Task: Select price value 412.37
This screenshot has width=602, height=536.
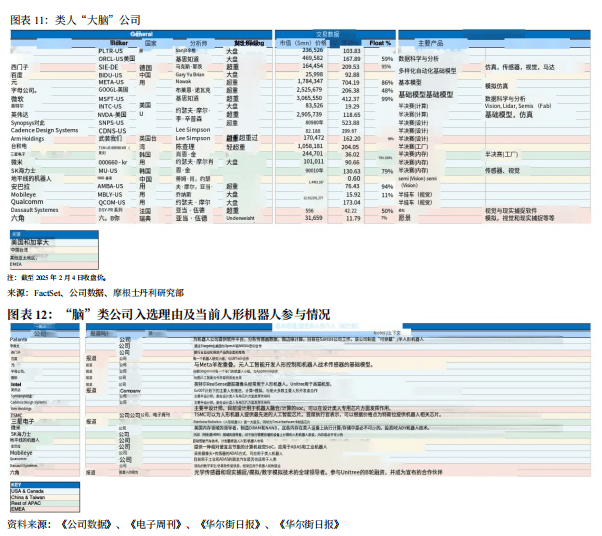Action: pyautogui.click(x=351, y=99)
